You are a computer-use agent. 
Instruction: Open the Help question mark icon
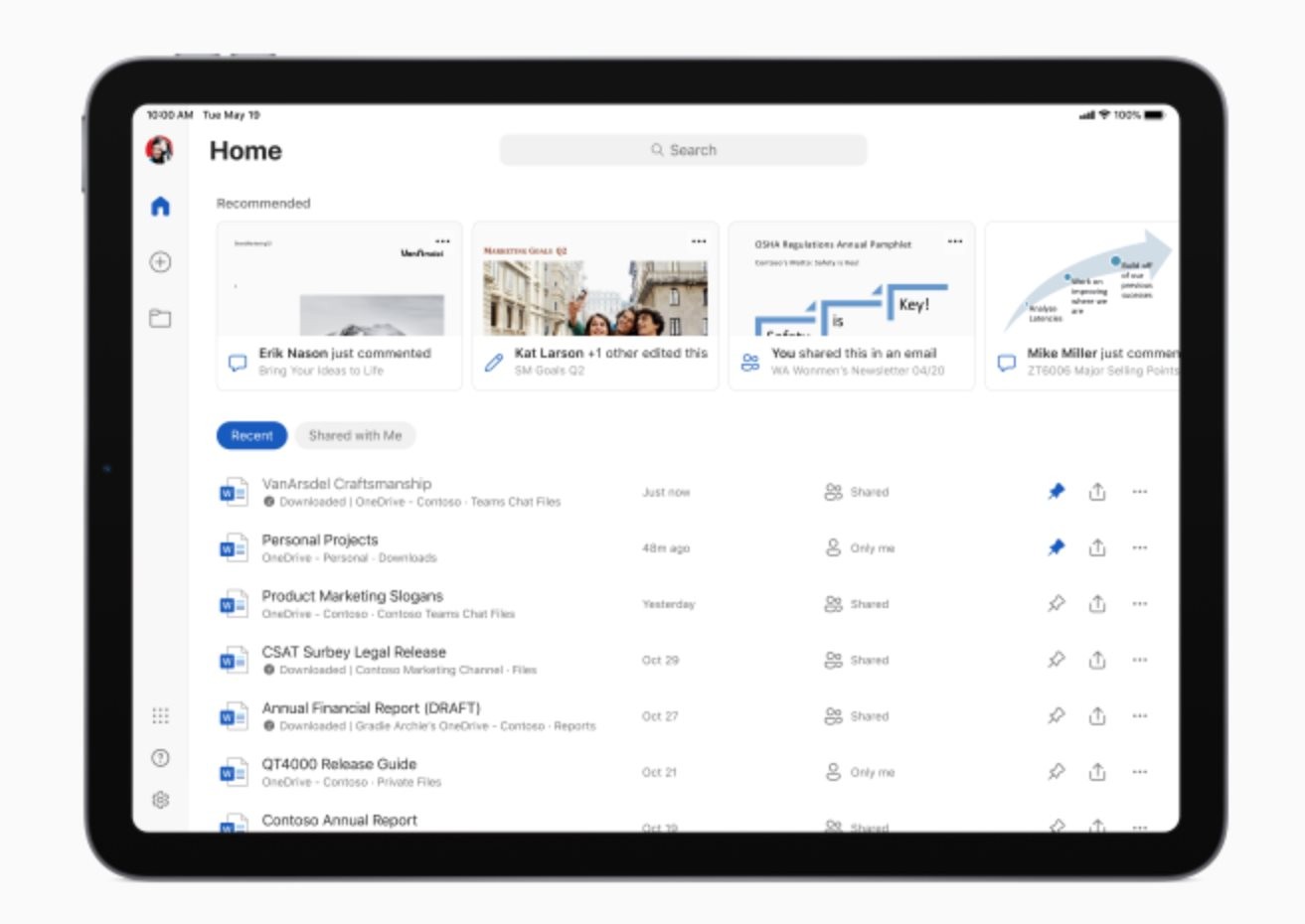[160, 758]
